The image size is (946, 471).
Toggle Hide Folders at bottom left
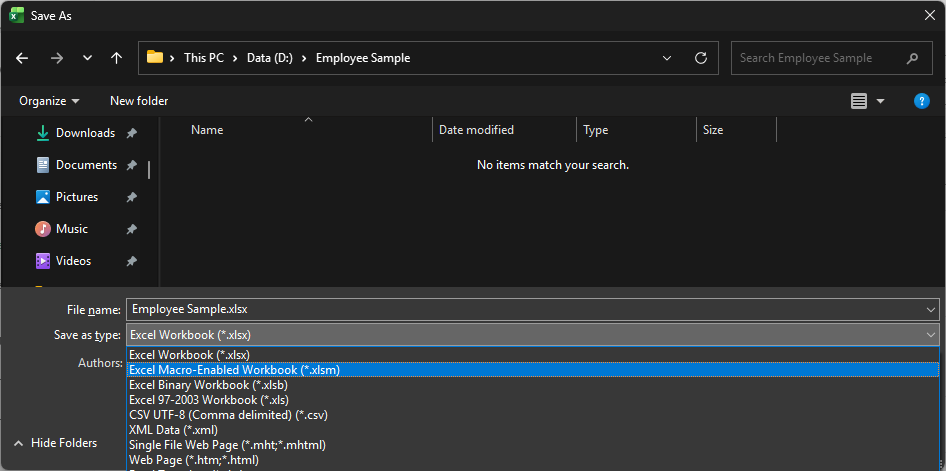coord(55,443)
